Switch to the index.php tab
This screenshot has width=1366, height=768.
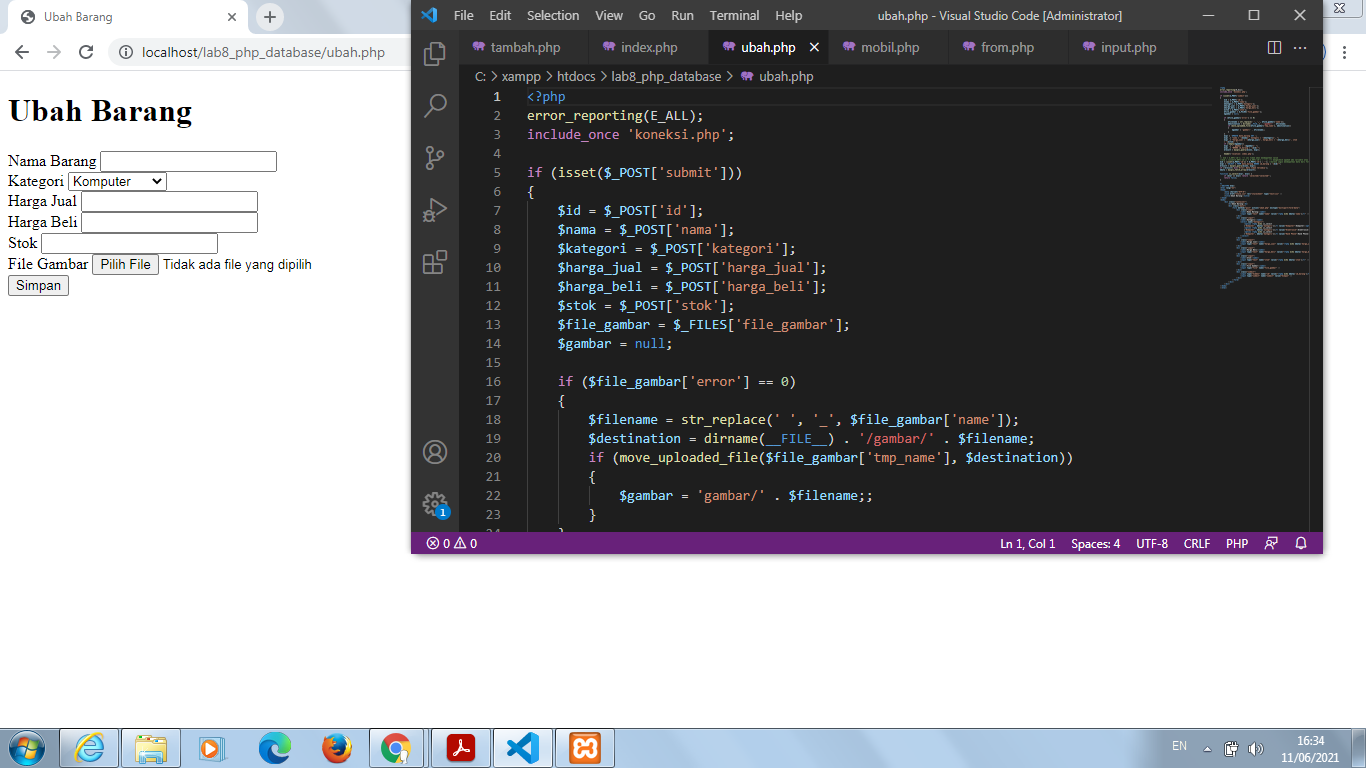tap(649, 47)
